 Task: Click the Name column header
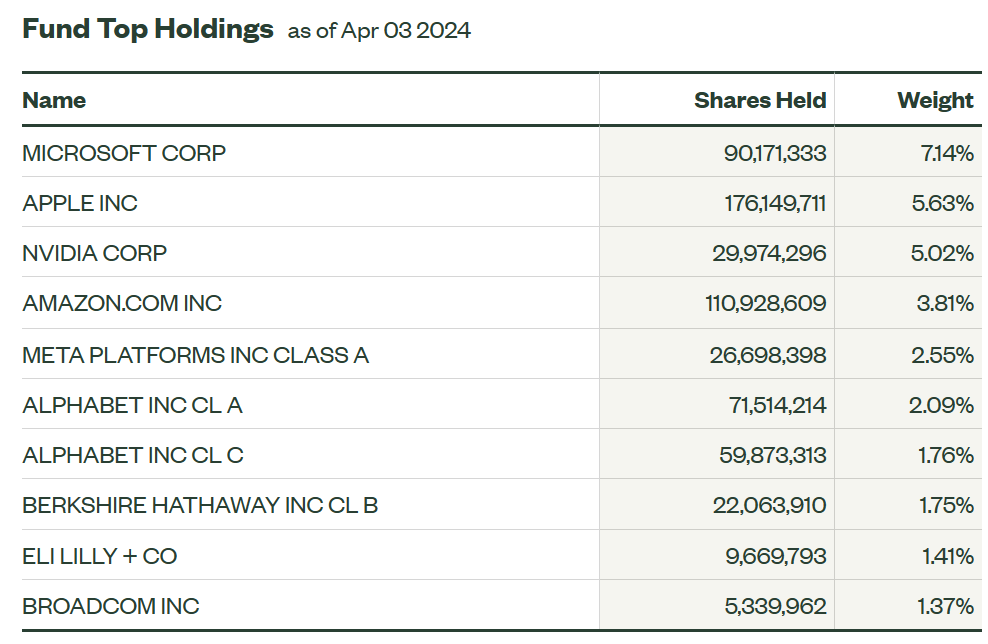click(x=54, y=100)
